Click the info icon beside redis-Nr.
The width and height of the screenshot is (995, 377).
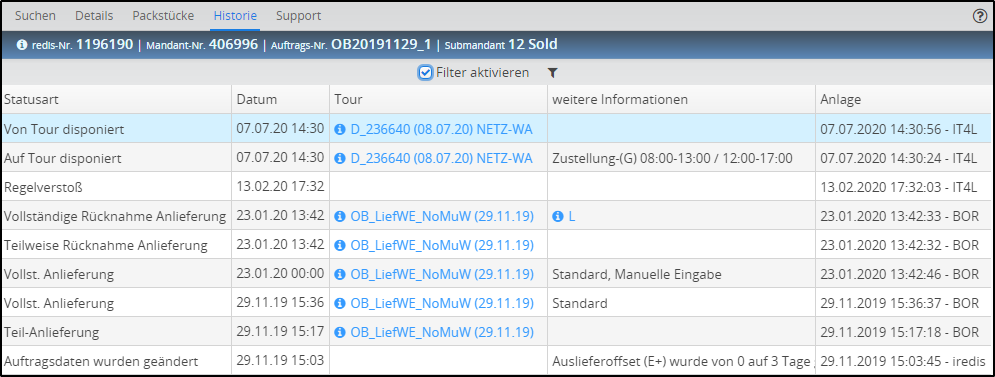22,45
